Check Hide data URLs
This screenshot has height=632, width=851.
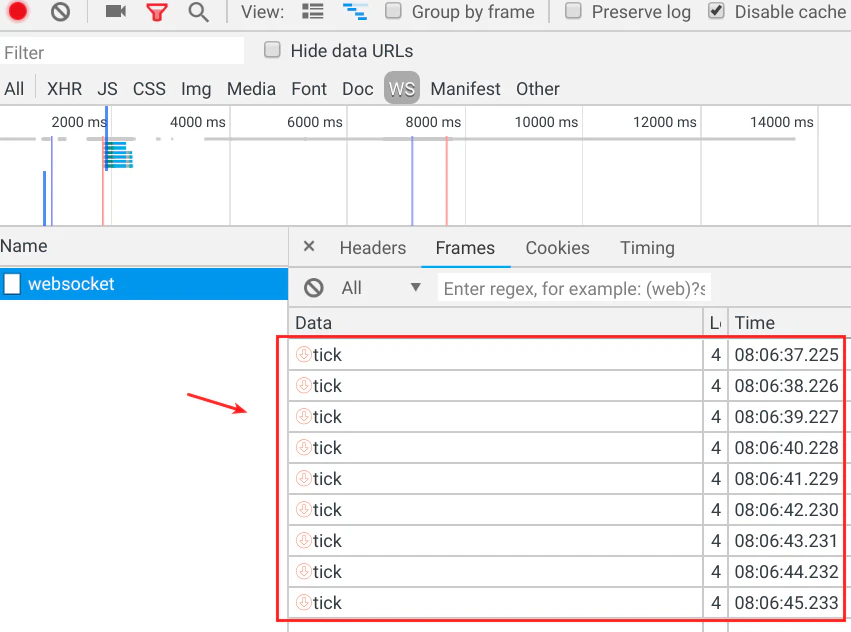[272, 50]
